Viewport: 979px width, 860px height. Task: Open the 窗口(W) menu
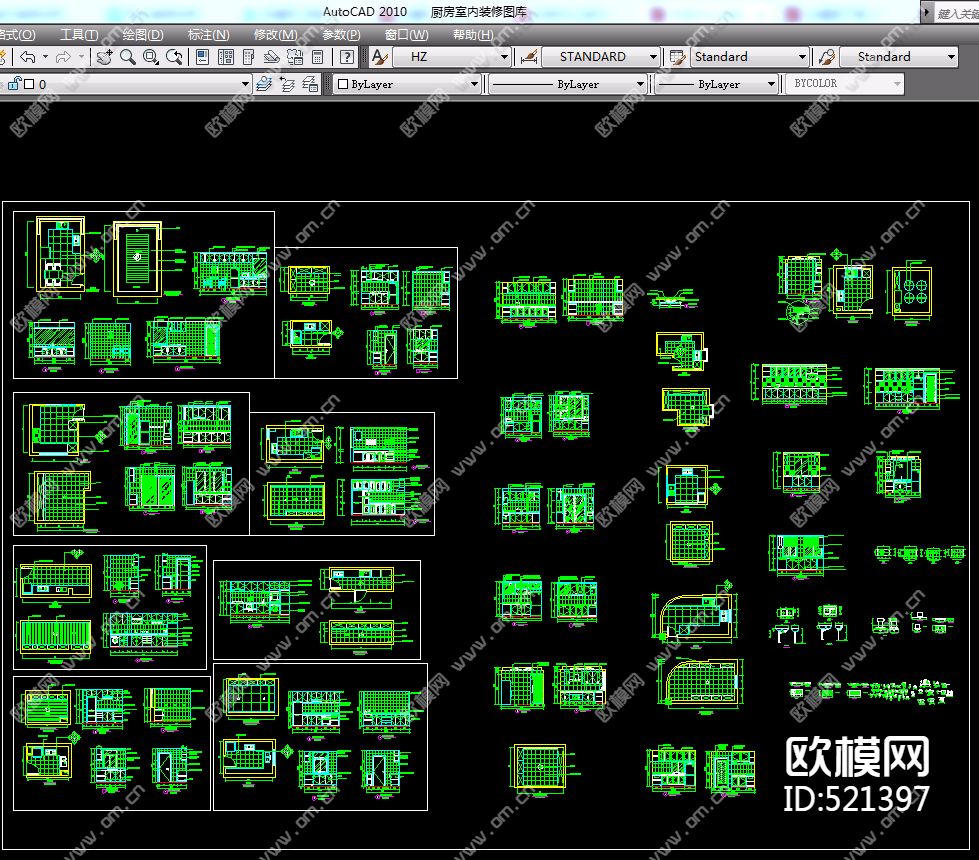406,35
